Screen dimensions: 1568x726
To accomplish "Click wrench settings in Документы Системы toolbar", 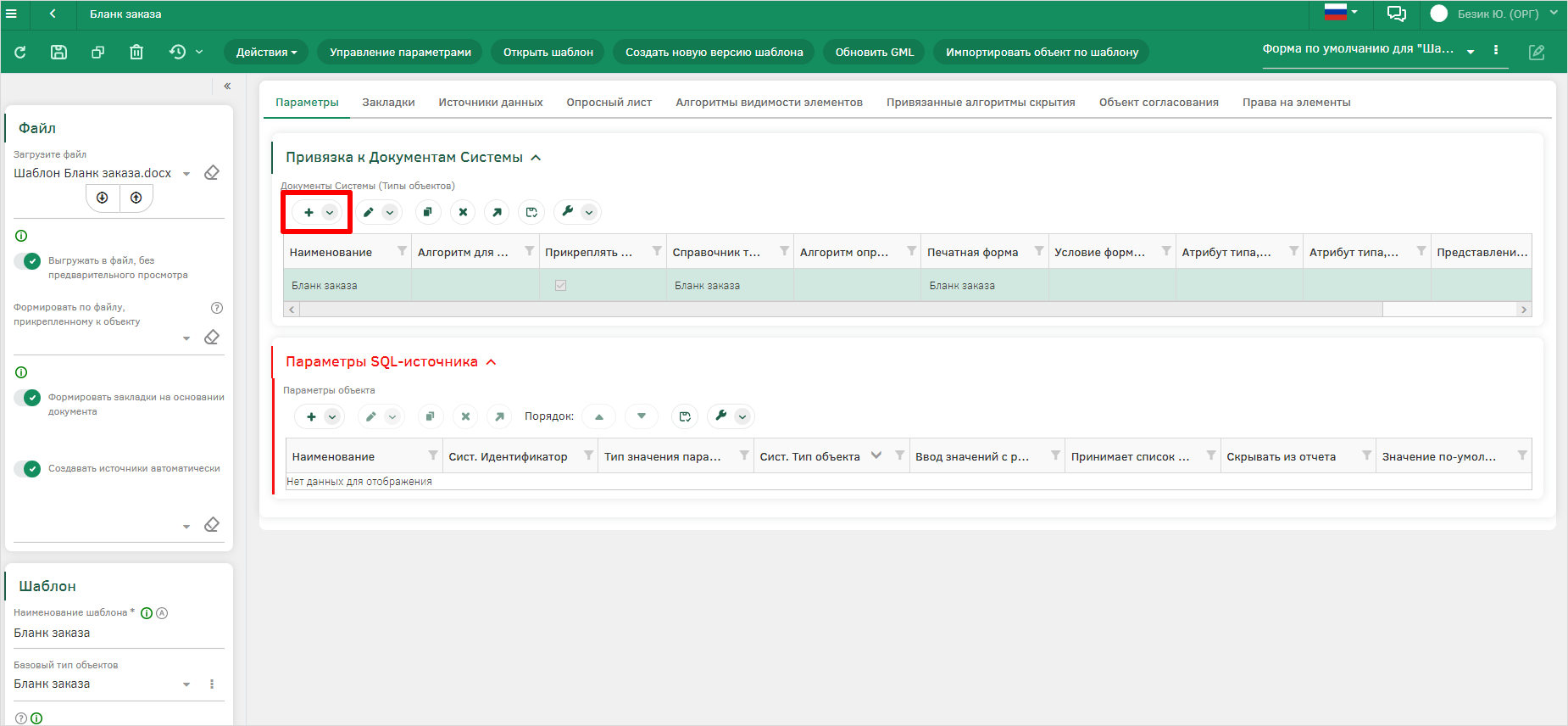I will pos(568,212).
